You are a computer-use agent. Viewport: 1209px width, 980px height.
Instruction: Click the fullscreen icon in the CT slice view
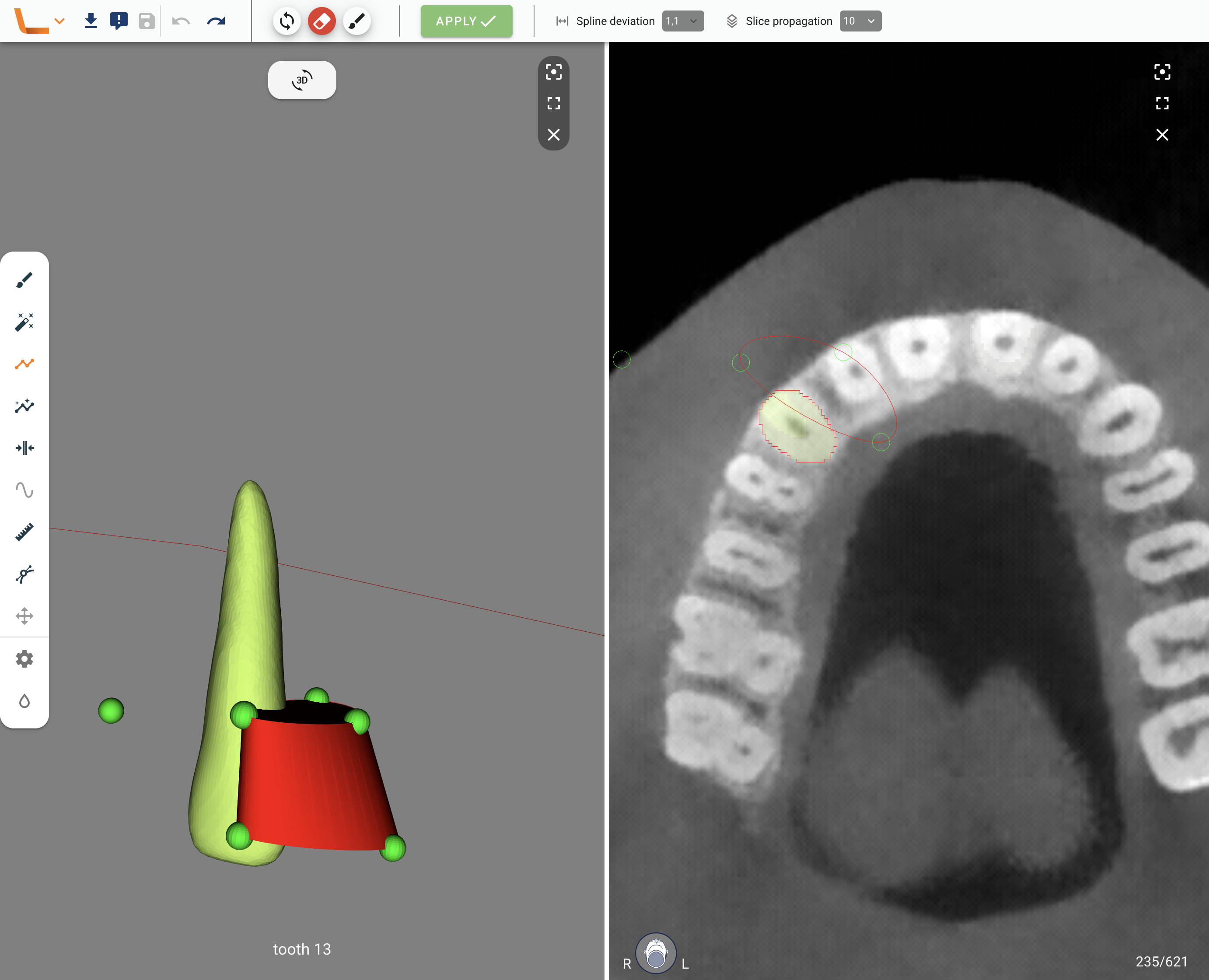tap(1162, 103)
